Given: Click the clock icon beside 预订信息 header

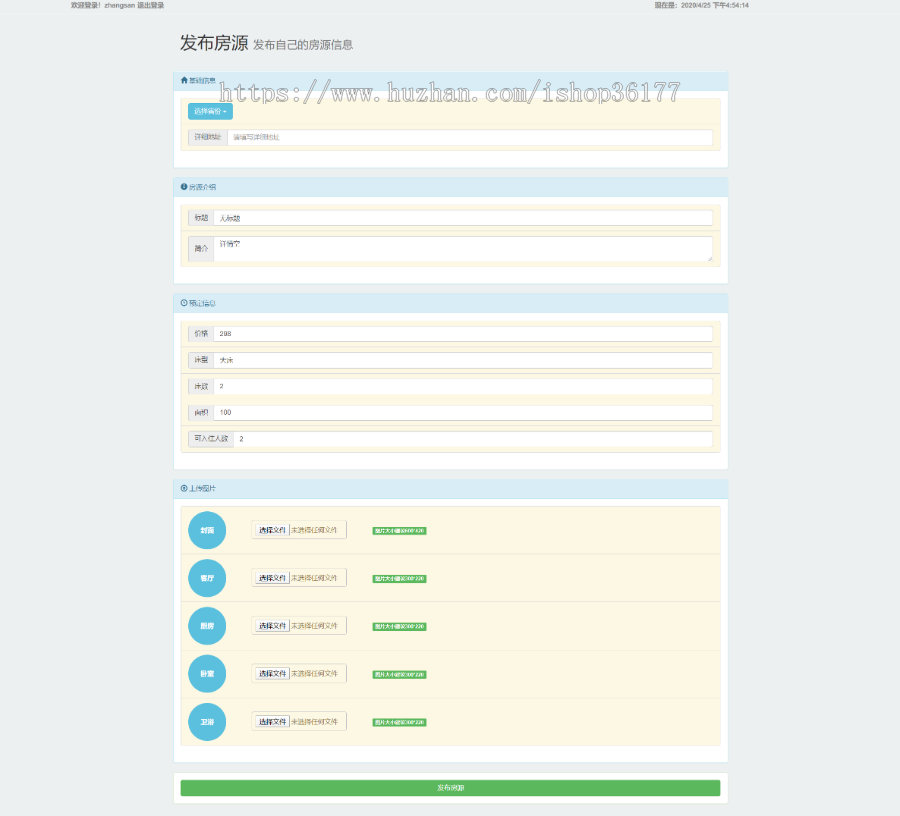Looking at the screenshot, I should 183,303.
